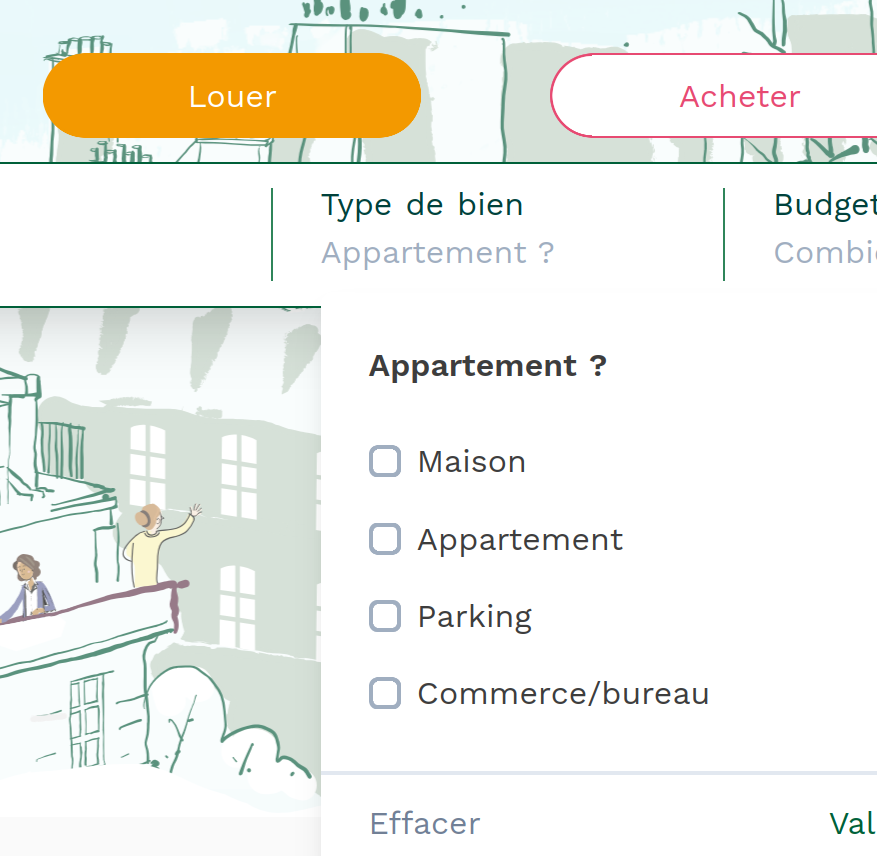Open the Type de bien dropdown
The image size is (877, 856).
(x=421, y=205)
